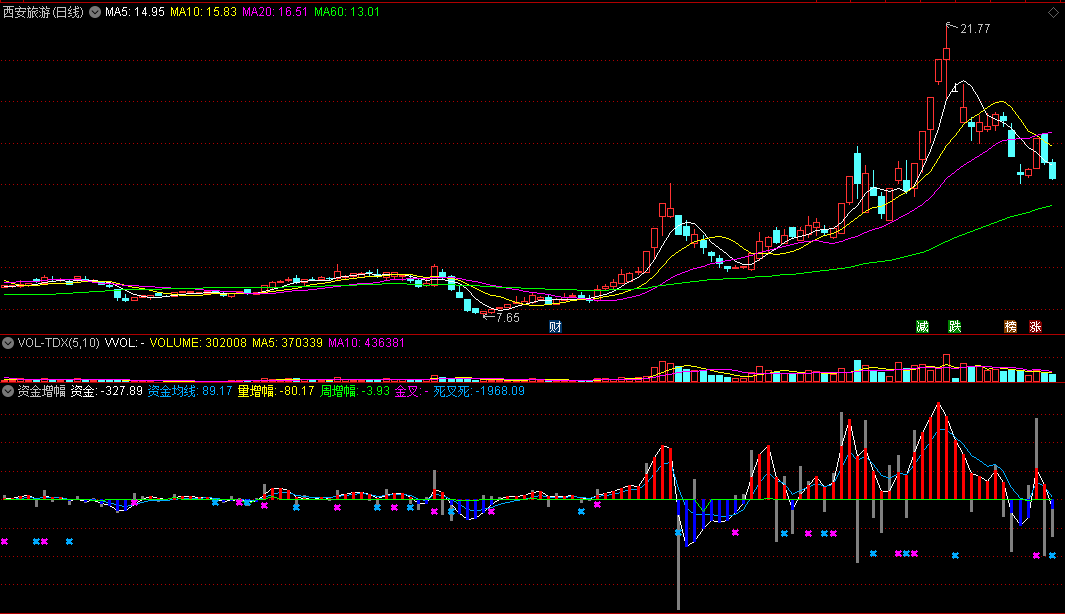
Task: Select the 西安旅游(日线) chart title
Action: pyautogui.click(x=43, y=12)
